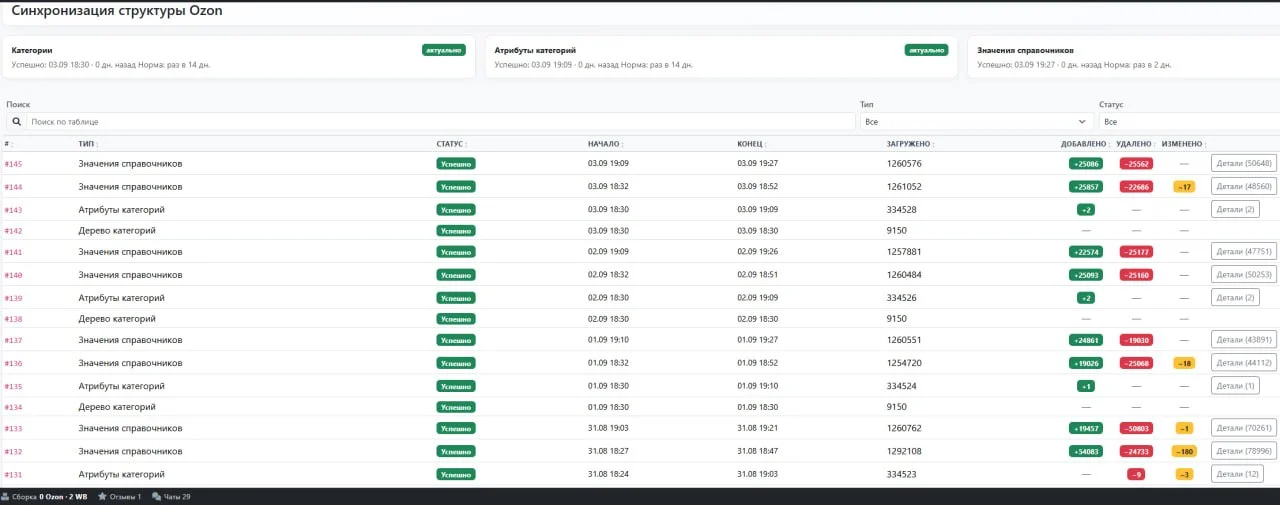Click the 'Детали (78996)' button
The height and width of the screenshot is (505, 1280).
click(1243, 450)
